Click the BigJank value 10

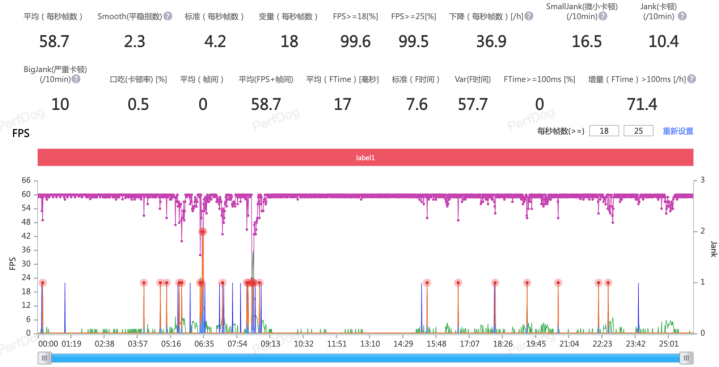(x=60, y=105)
